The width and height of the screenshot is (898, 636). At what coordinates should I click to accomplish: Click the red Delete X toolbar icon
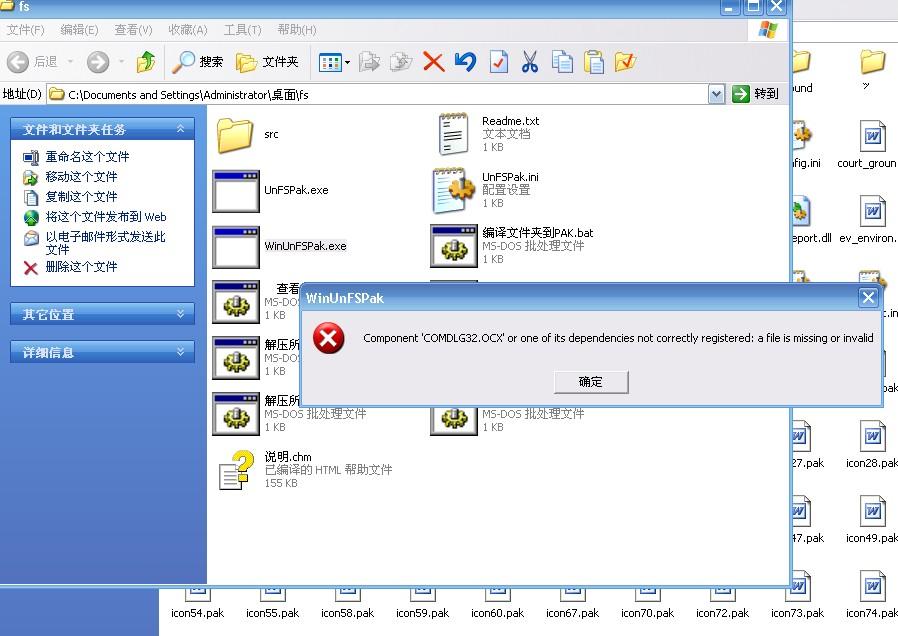[x=434, y=62]
